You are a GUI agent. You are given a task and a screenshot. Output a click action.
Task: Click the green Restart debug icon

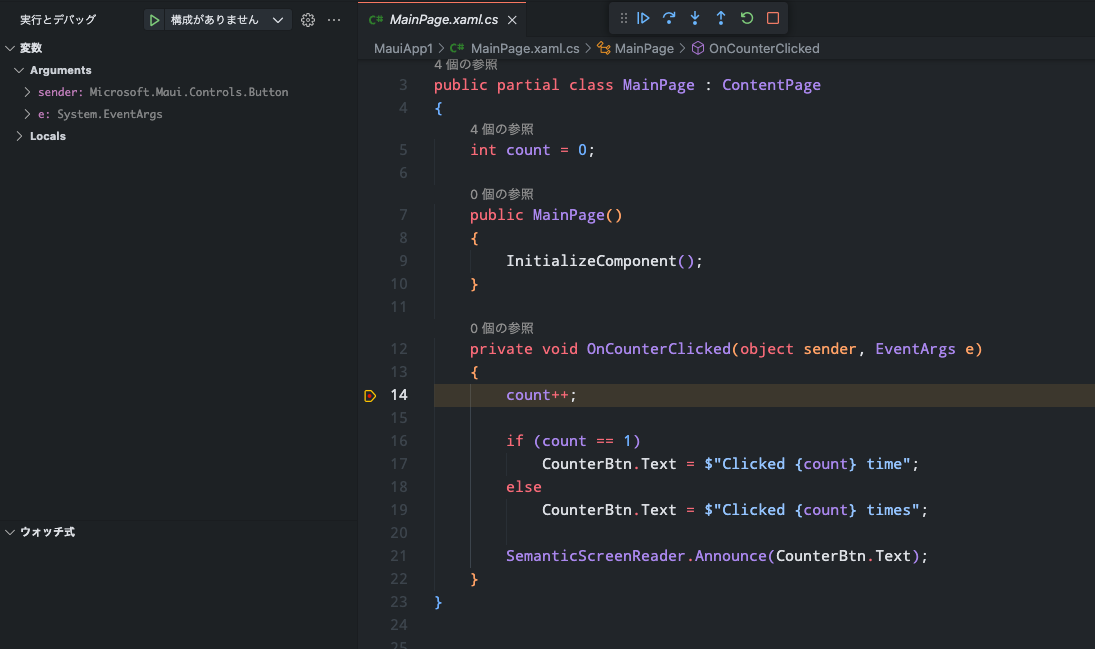tap(746, 17)
